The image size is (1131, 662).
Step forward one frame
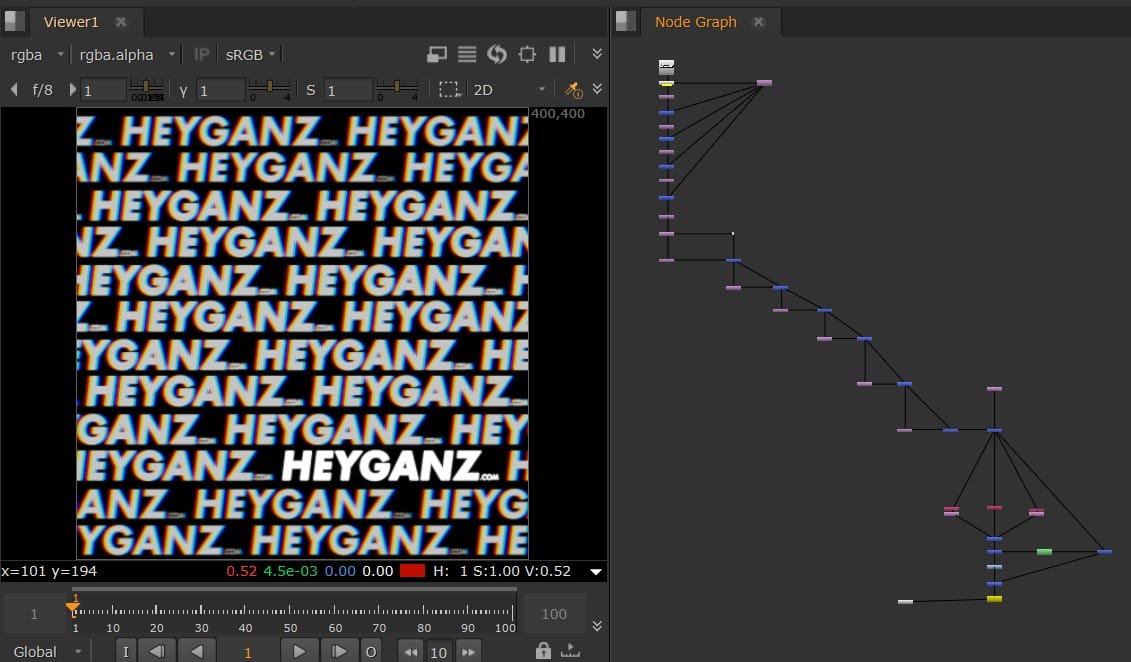[338, 652]
